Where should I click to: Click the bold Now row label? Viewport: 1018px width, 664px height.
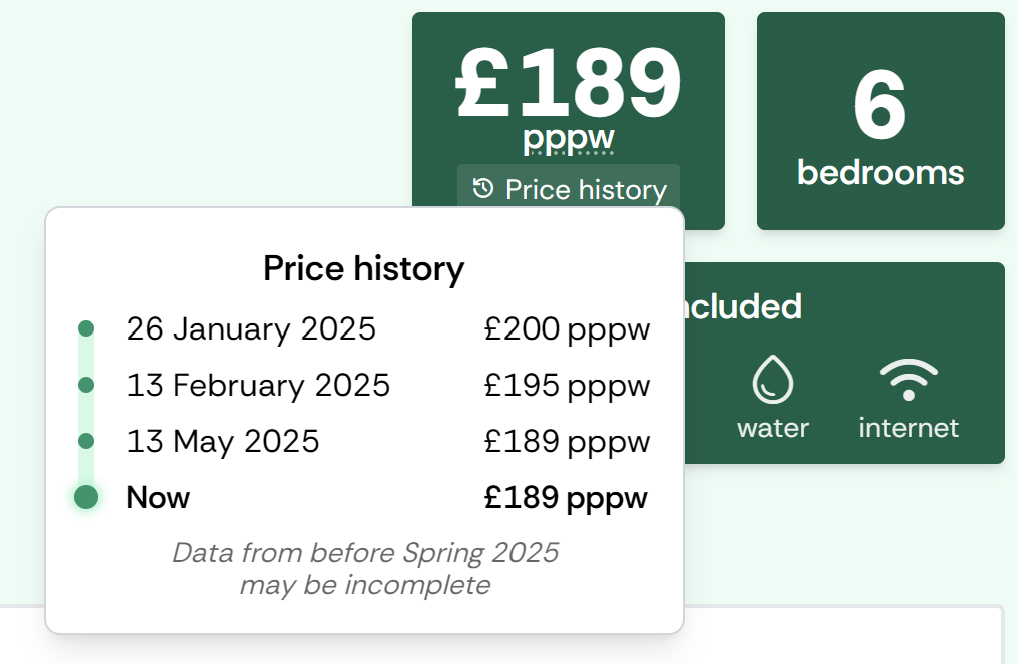pyautogui.click(x=158, y=497)
